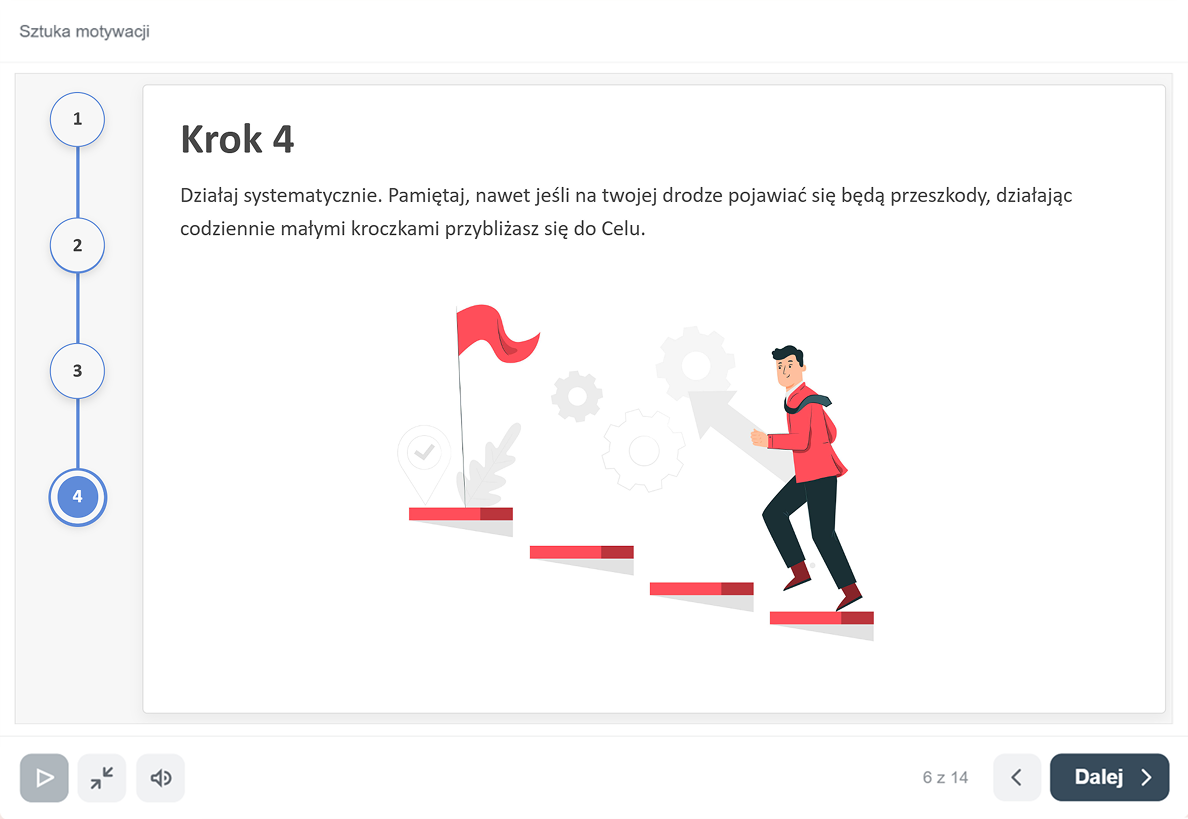Screen dimensions: 1188x819
Task: Mute the audio with the speaker icon
Action: point(161,777)
